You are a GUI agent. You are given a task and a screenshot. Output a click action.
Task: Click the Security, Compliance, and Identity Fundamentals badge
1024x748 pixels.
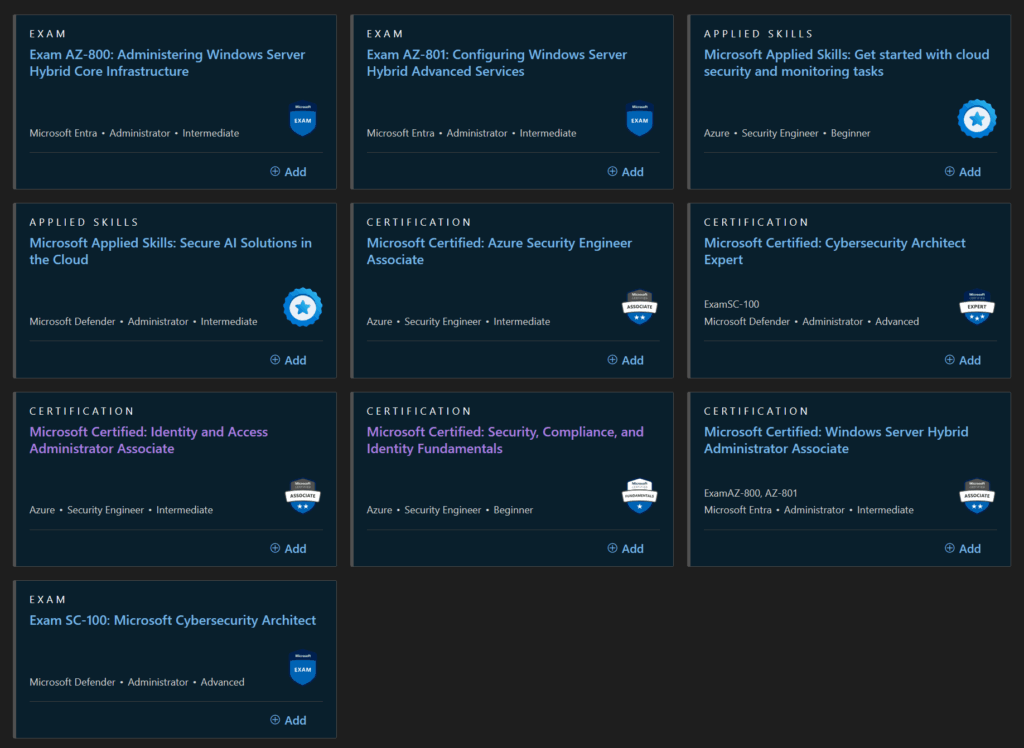coord(639,496)
